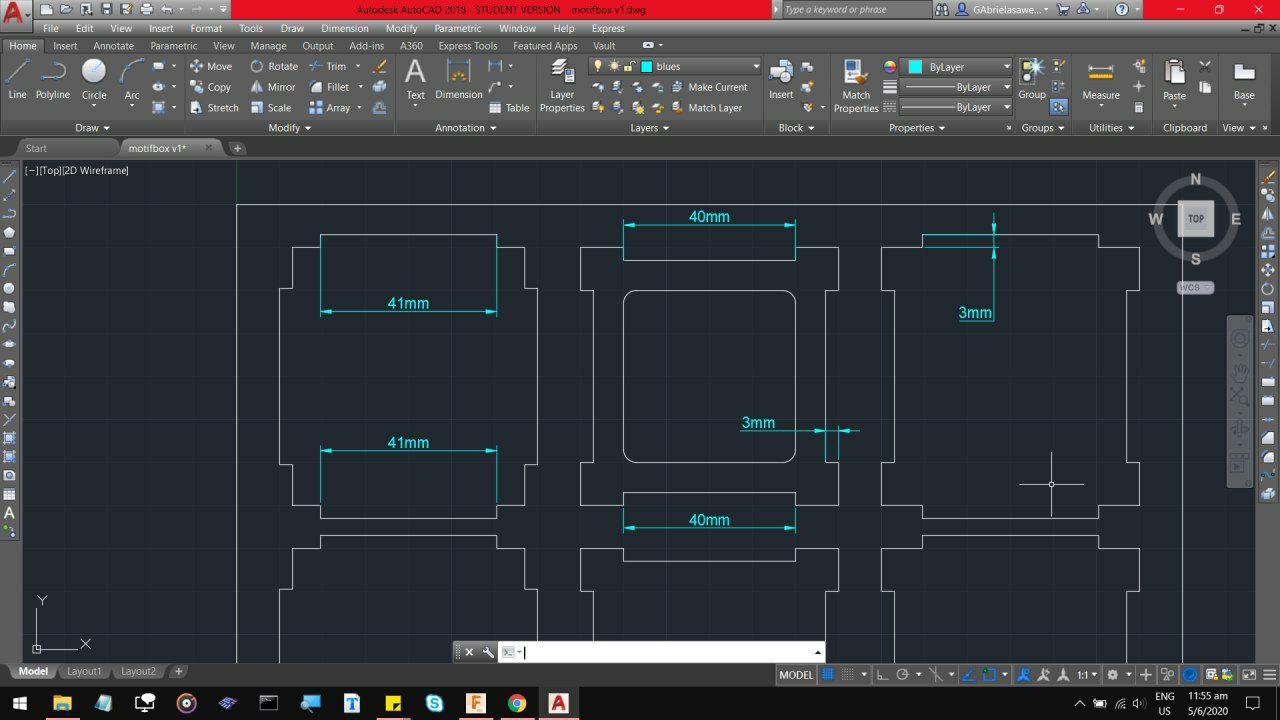The width and height of the screenshot is (1280, 720).
Task: Toggle object snap tracking
Action: tap(967, 675)
